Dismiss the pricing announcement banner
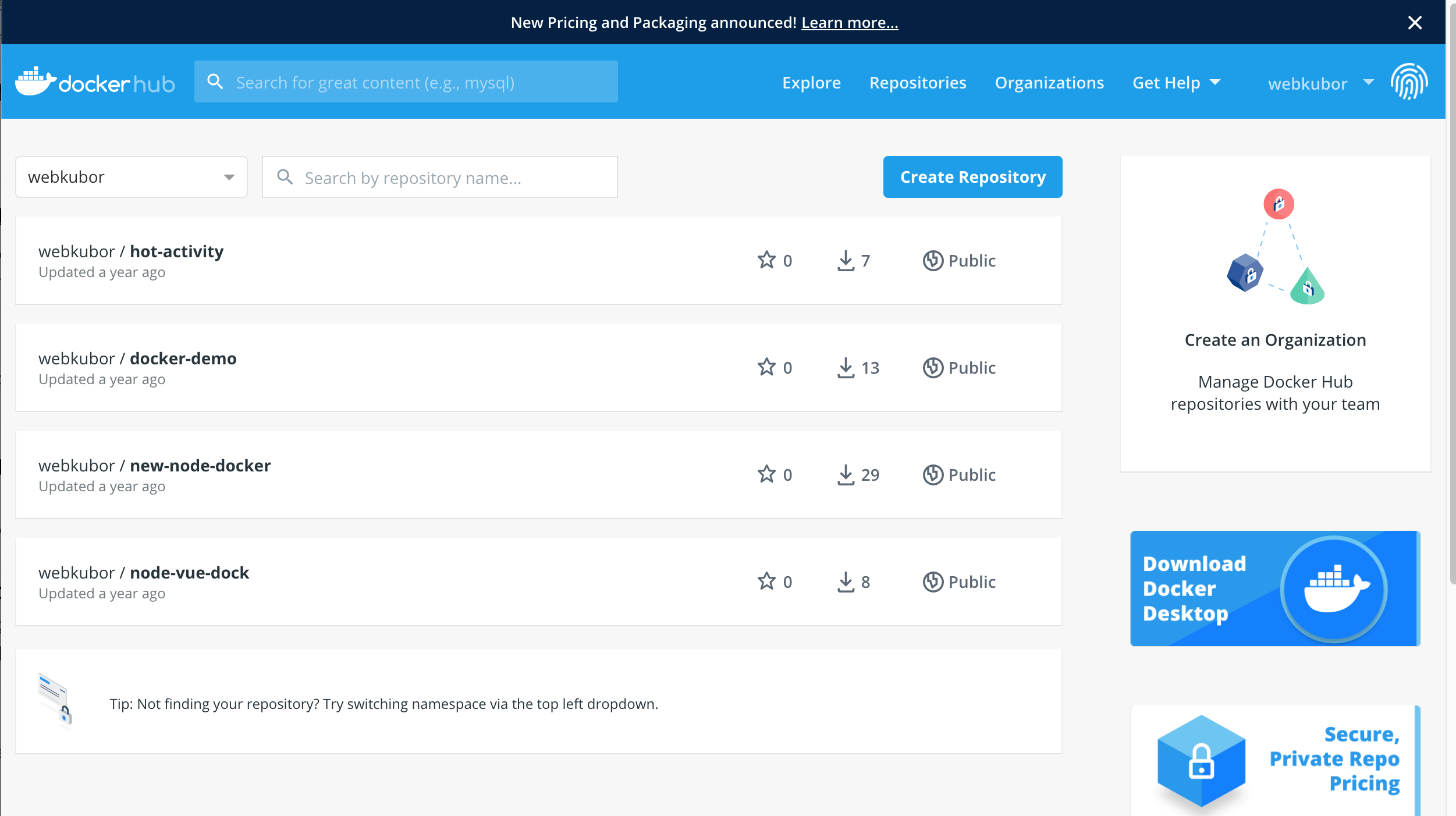 click(x=1415, y=22)
